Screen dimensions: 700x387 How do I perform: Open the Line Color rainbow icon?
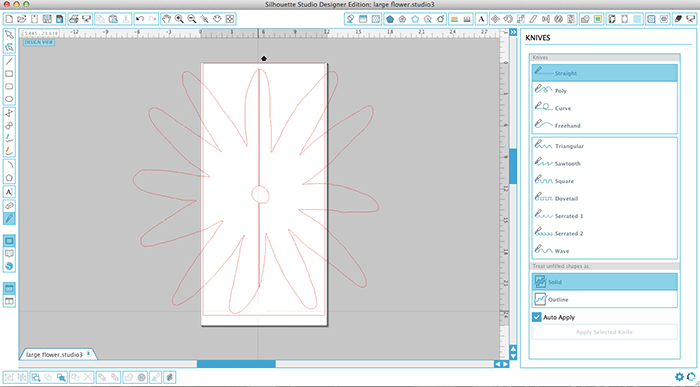tap(454, 19)
